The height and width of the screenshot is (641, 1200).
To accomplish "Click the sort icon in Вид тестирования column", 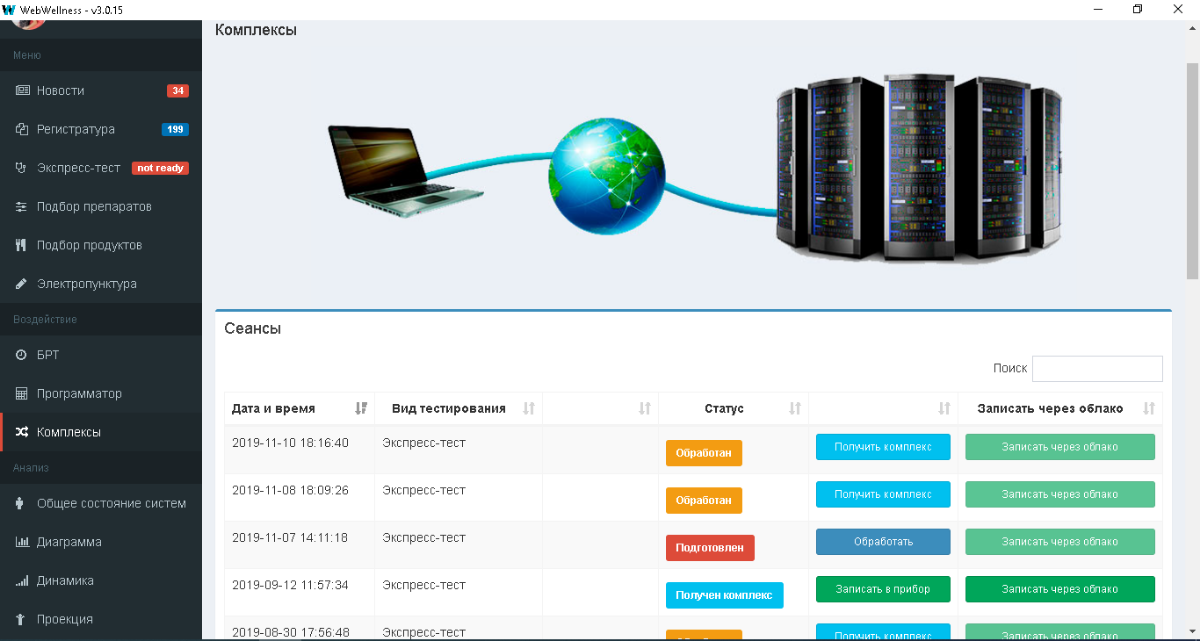I will coord(529,408).
